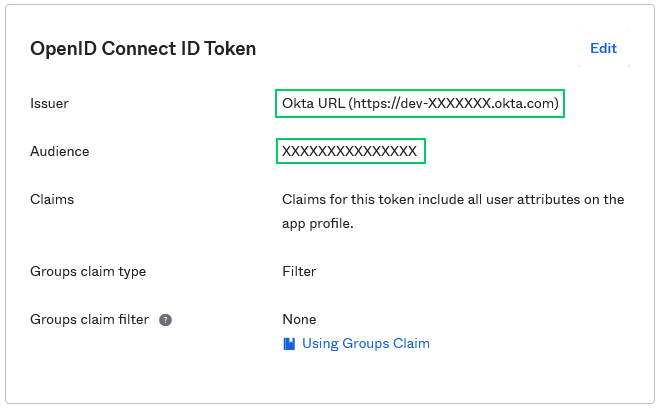This screenshot has width=664, height=411.
Task: Click the Filter value for Groups claim type
Action: pyautogui.click(x=299, y=271)
